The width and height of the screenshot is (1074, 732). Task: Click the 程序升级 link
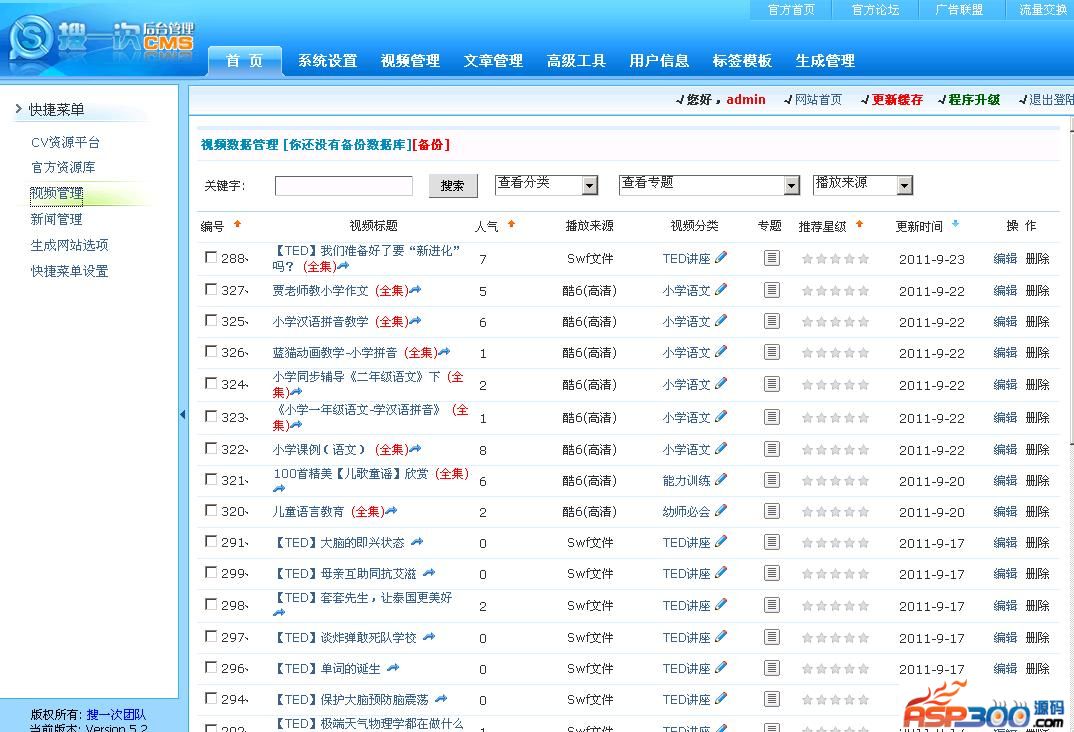tap(974, 100)
